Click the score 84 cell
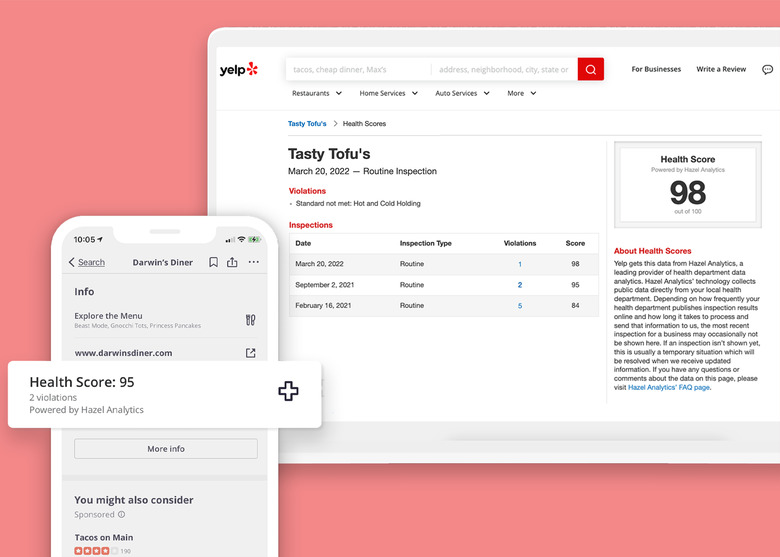This screenshot has height=557, width=780. [575, 305]
